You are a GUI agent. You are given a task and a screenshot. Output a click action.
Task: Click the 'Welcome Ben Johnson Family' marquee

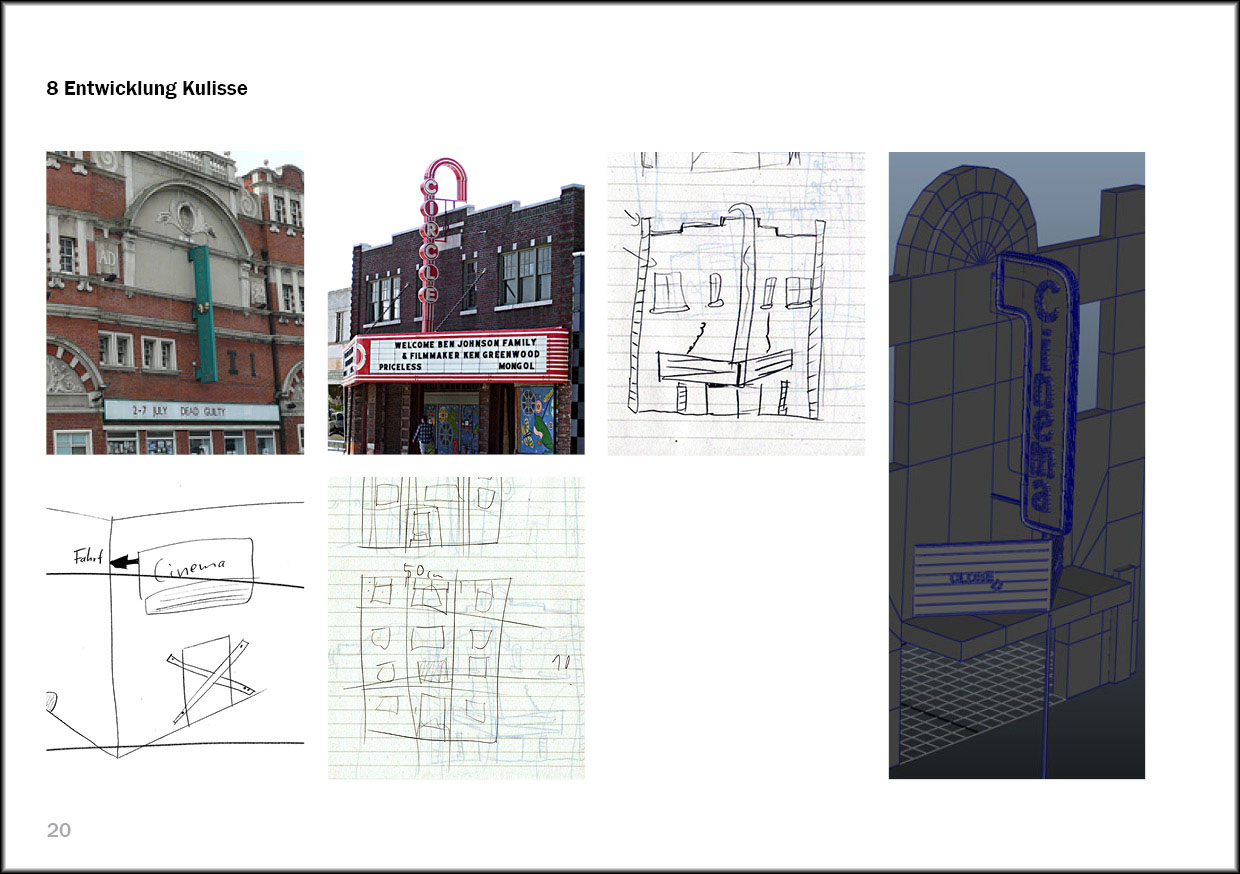click(x=457, y=355)
